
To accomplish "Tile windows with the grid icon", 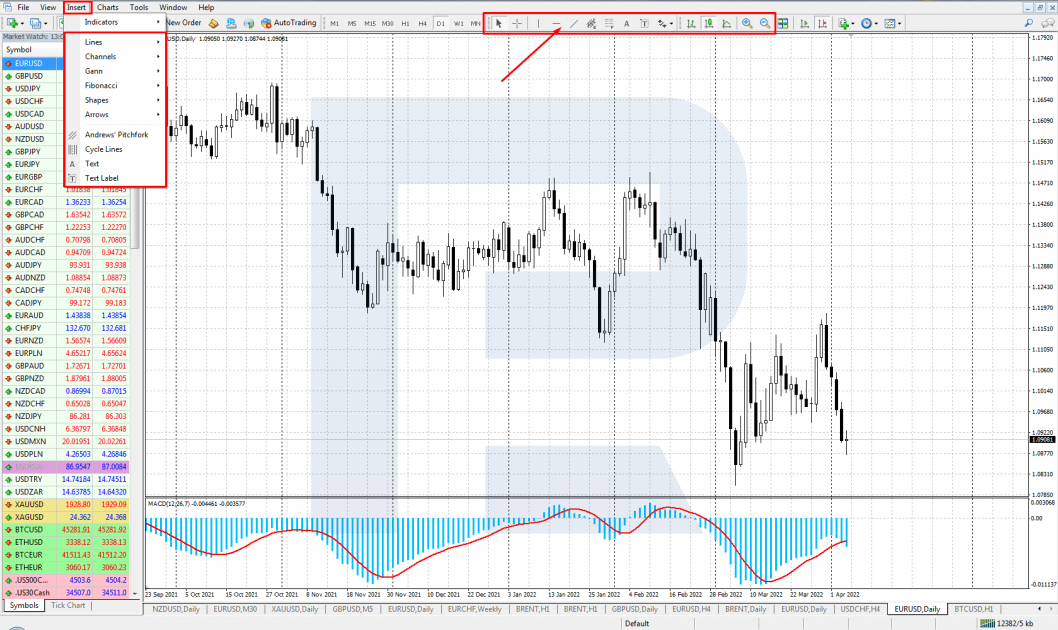I will point(783,24).
